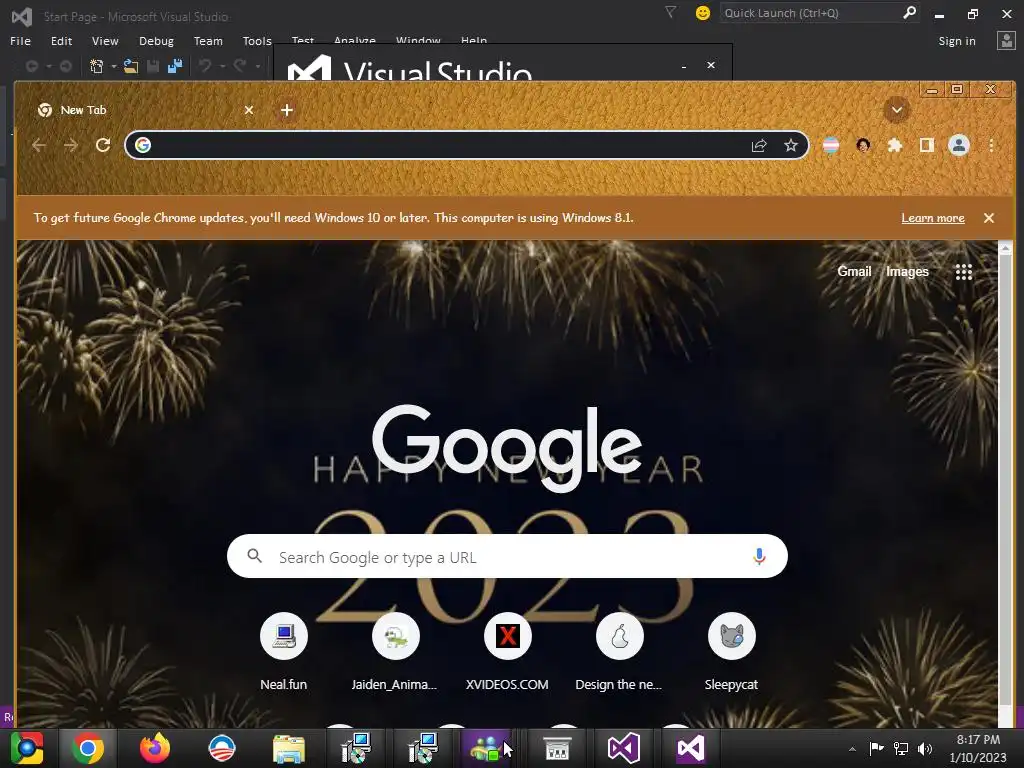Viewport: 1024px width, 768px height.
Task: Click the Search Google or type a URL box
Action: point(507,556)
